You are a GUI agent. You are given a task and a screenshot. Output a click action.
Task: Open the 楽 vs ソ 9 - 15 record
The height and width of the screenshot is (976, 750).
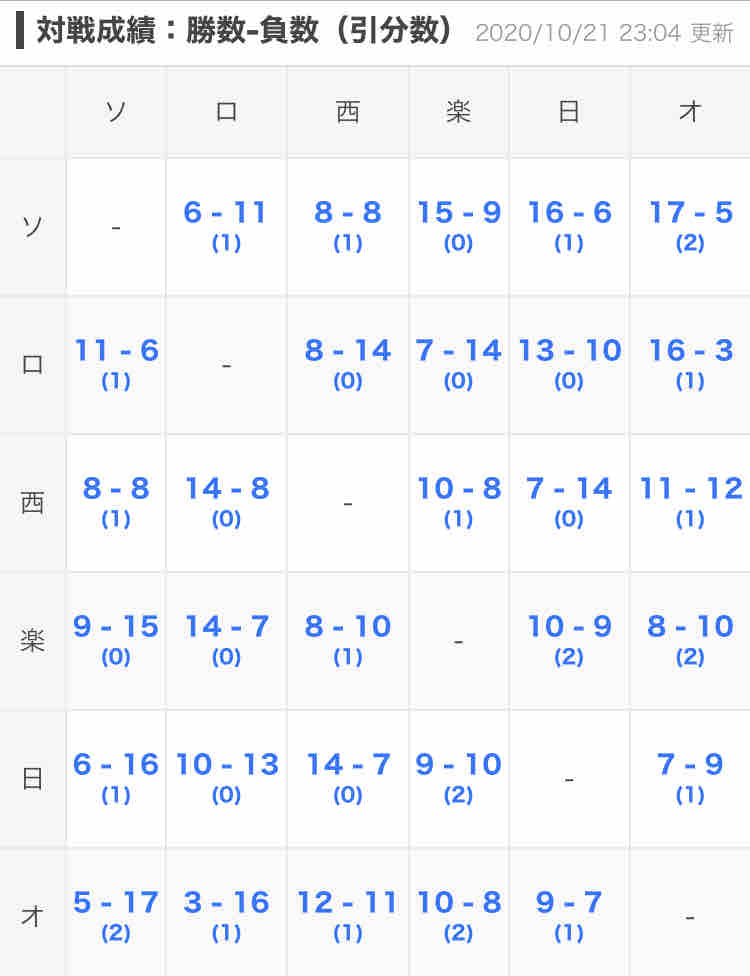pos(116,627)
